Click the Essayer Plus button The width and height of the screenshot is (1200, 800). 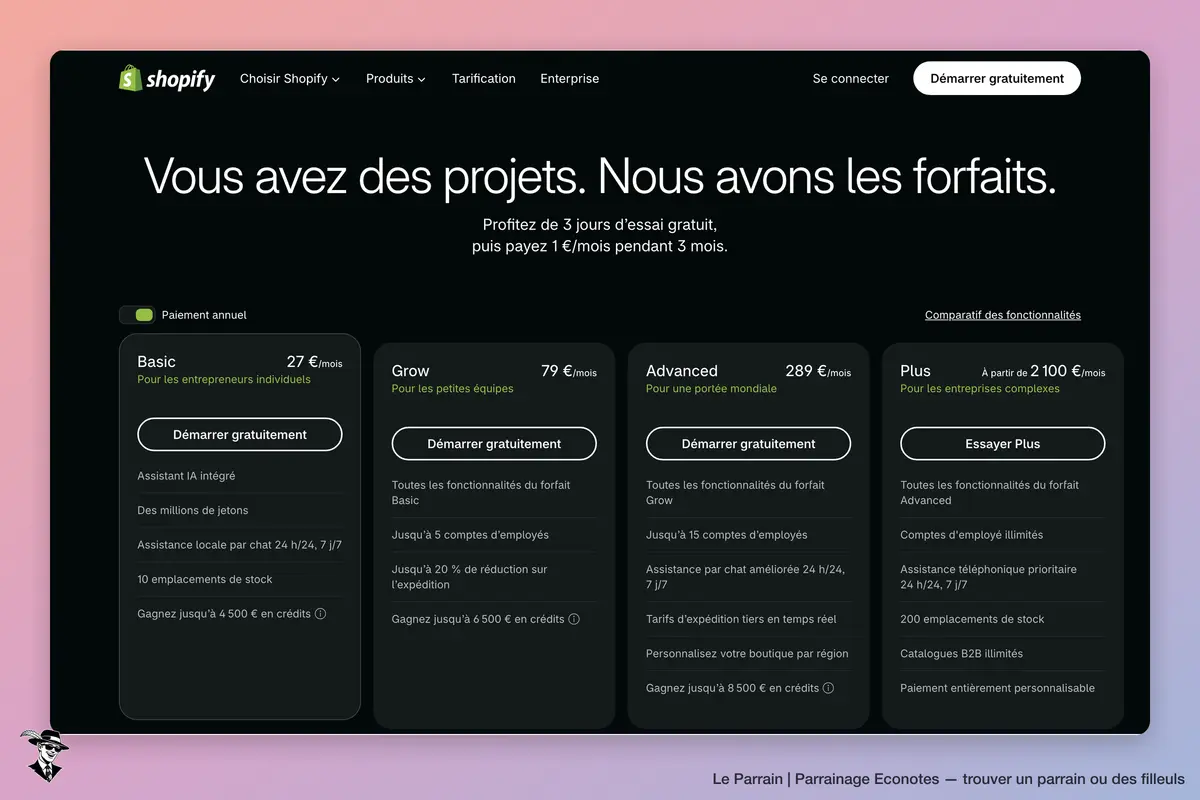(x=1003, y=444)
